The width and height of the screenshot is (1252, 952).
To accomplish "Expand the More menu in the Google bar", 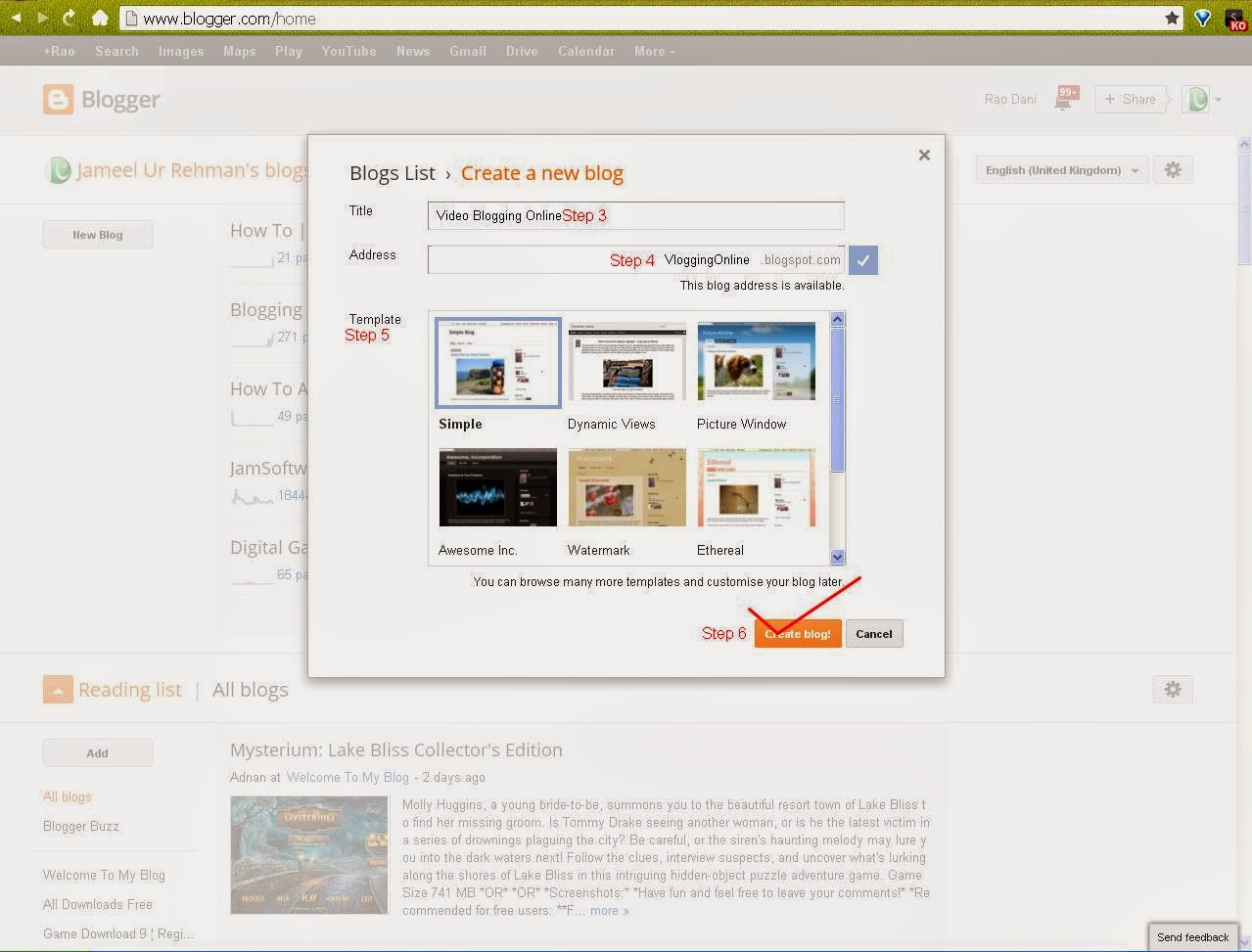I will pyautogui.click(x=654, y=51).
